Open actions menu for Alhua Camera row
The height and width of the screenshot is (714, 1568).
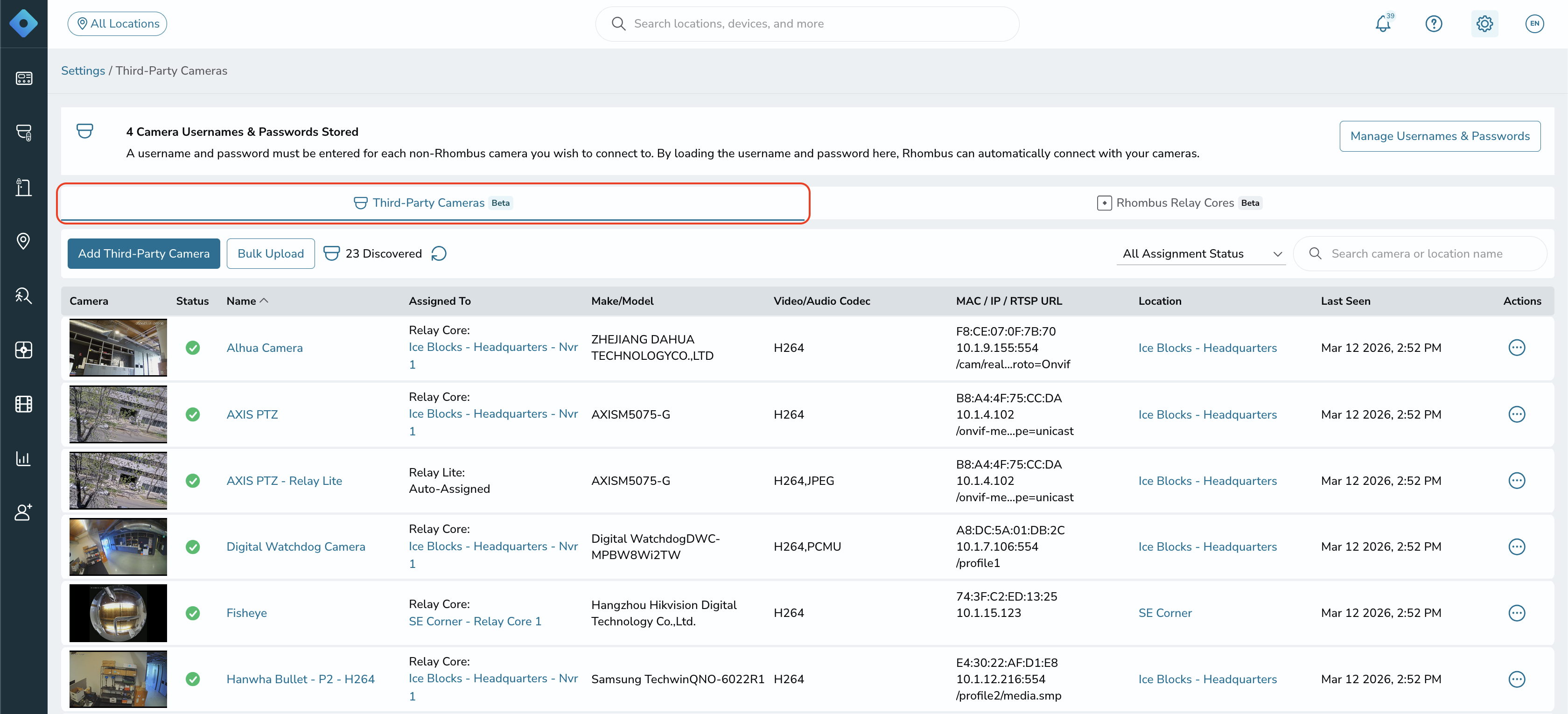1516,348
